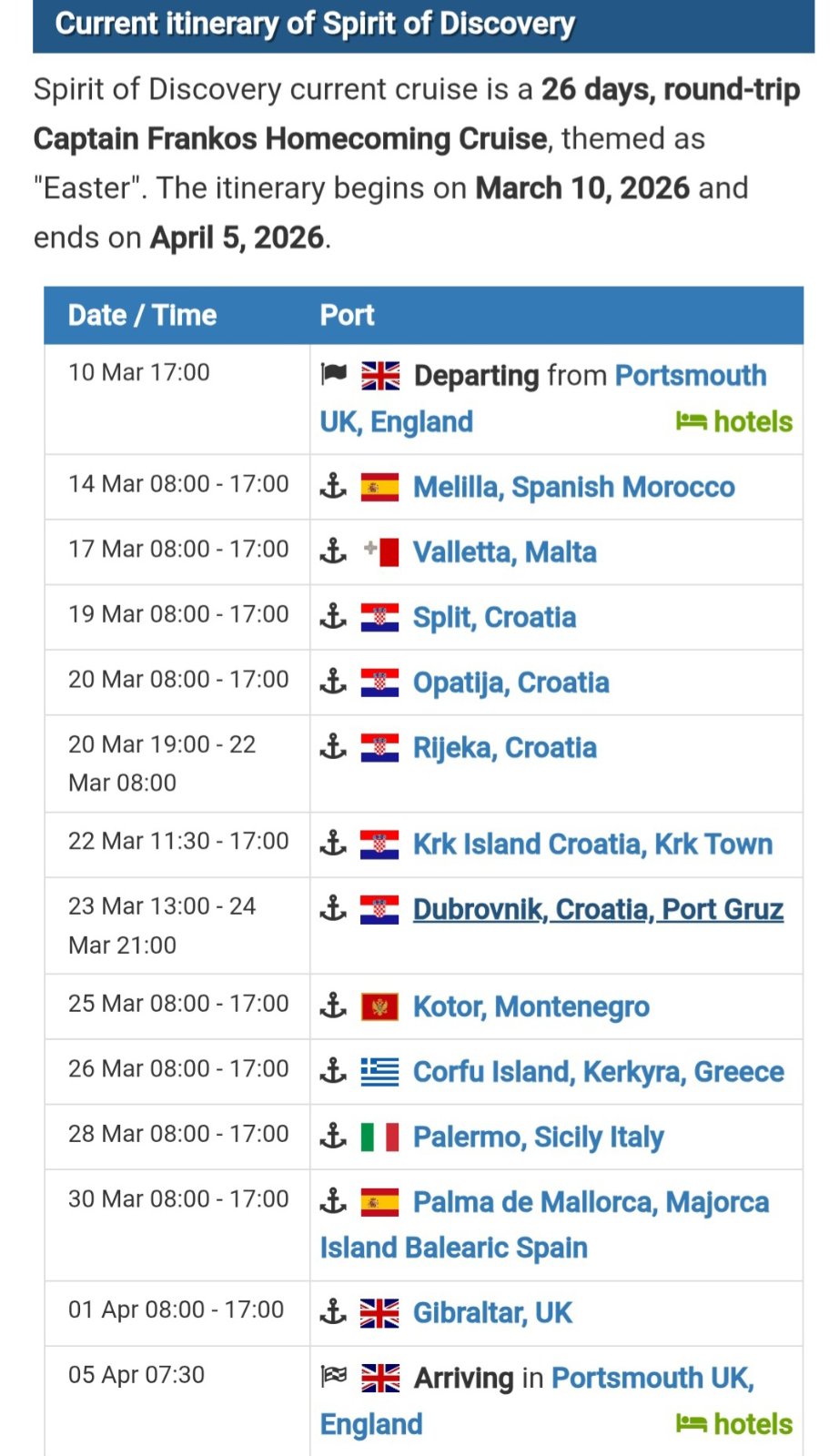
Task: Open the Portsmouth UK, England departure link
Action: point(690,376)
